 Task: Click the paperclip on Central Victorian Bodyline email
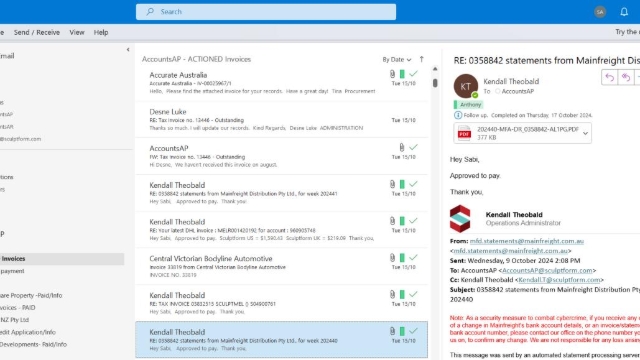(392, 258)
